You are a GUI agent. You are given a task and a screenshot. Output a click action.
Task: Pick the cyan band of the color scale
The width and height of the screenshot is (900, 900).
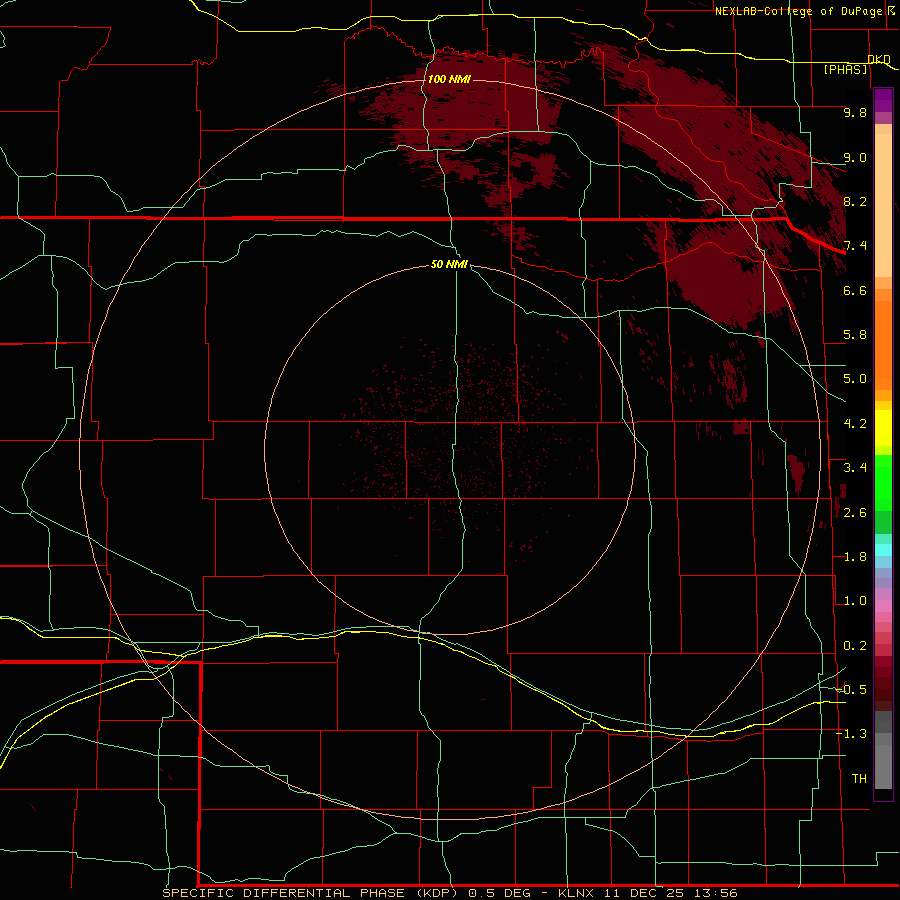[x=883, y=549]
